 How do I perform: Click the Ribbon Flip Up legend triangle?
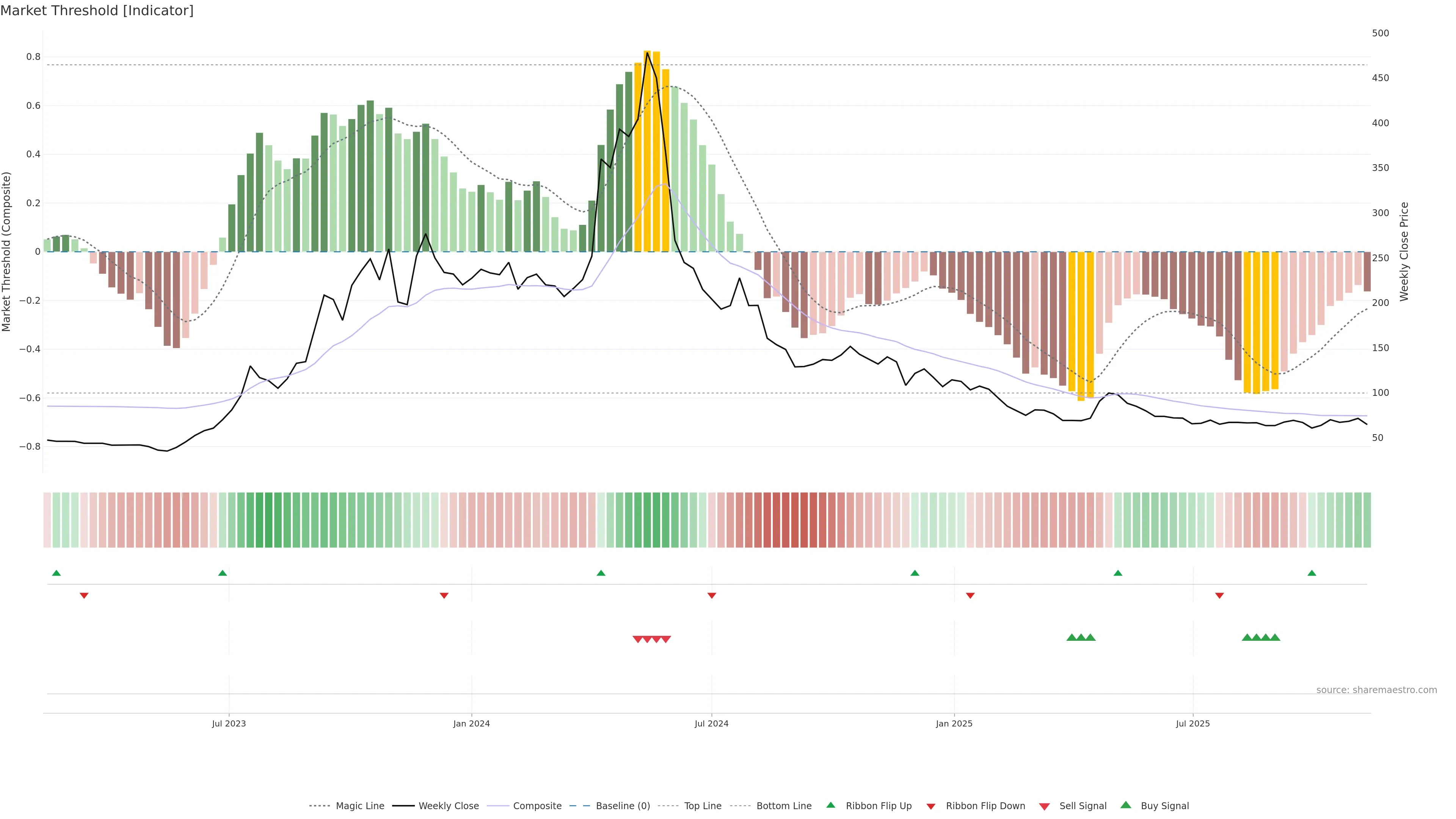pos(831,805)
